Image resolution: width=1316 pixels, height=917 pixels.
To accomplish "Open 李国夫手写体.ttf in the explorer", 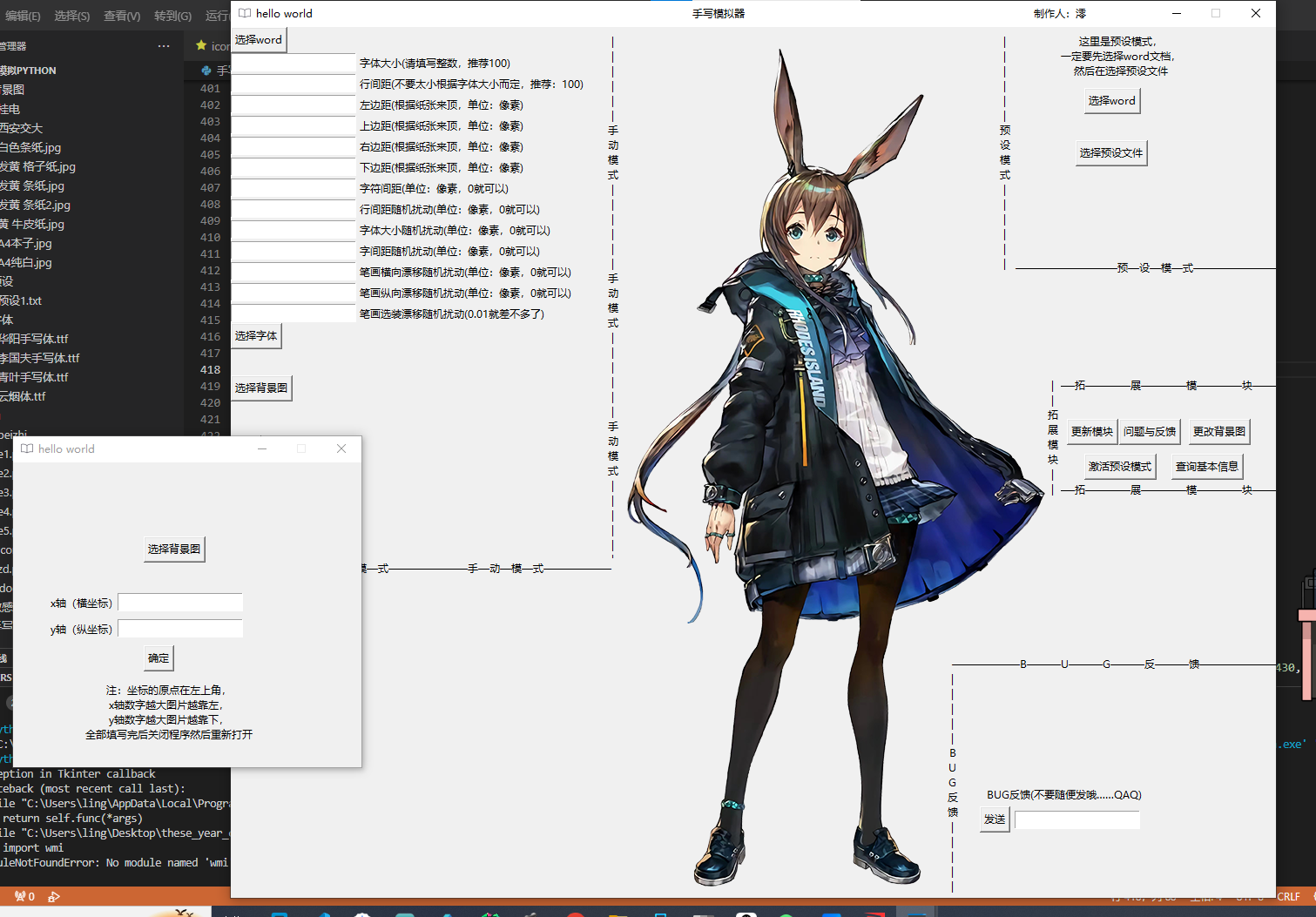I will (40, 358).
